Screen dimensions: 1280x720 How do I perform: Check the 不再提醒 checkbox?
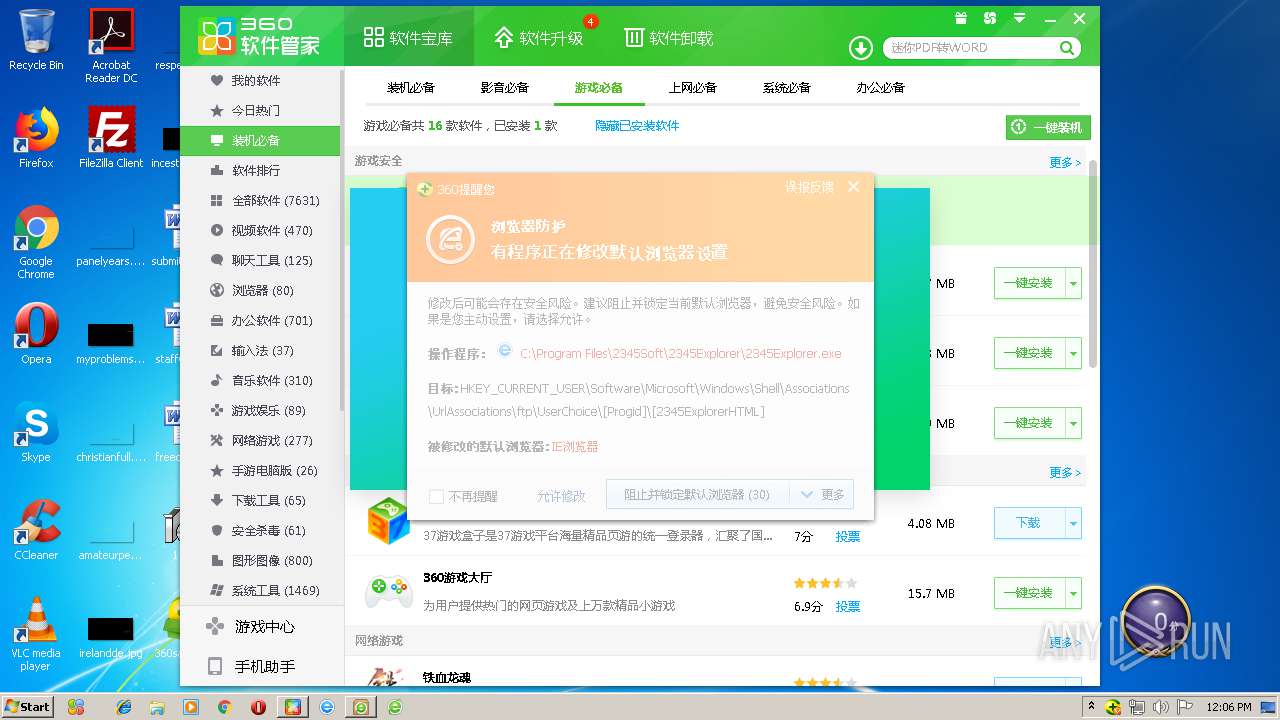click(436, 496)
